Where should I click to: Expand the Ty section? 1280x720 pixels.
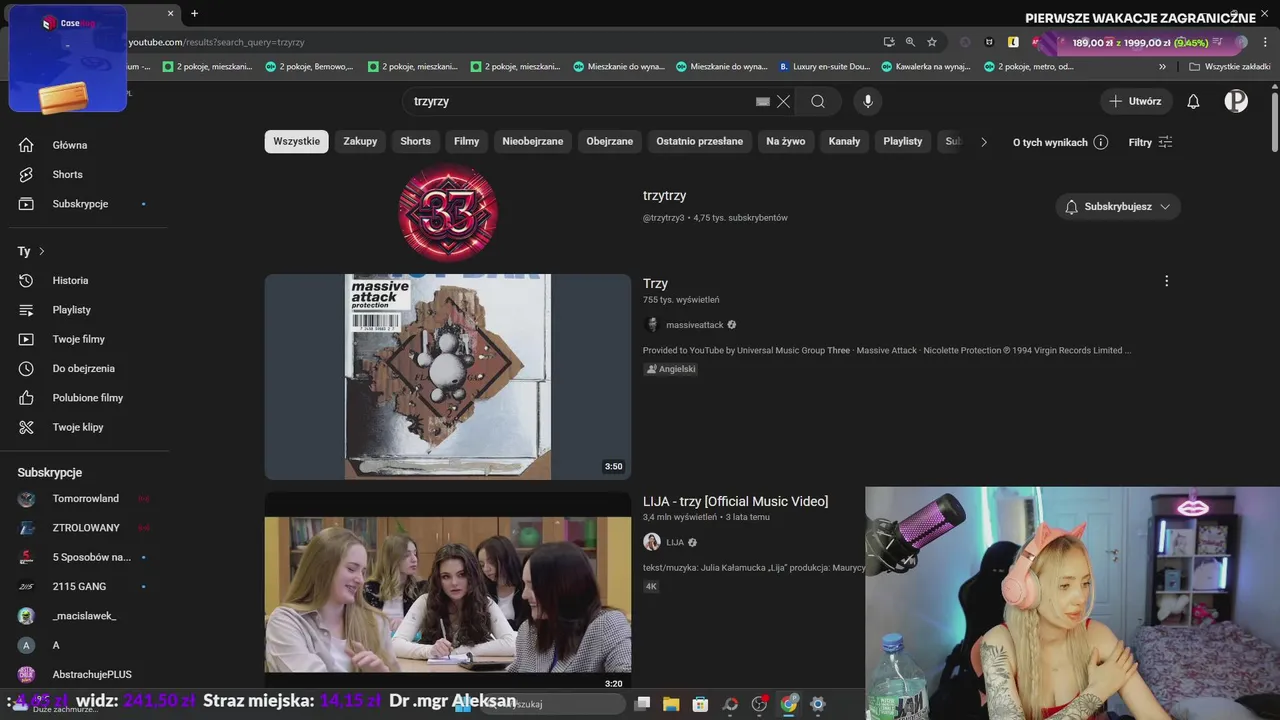pos(31,251)
